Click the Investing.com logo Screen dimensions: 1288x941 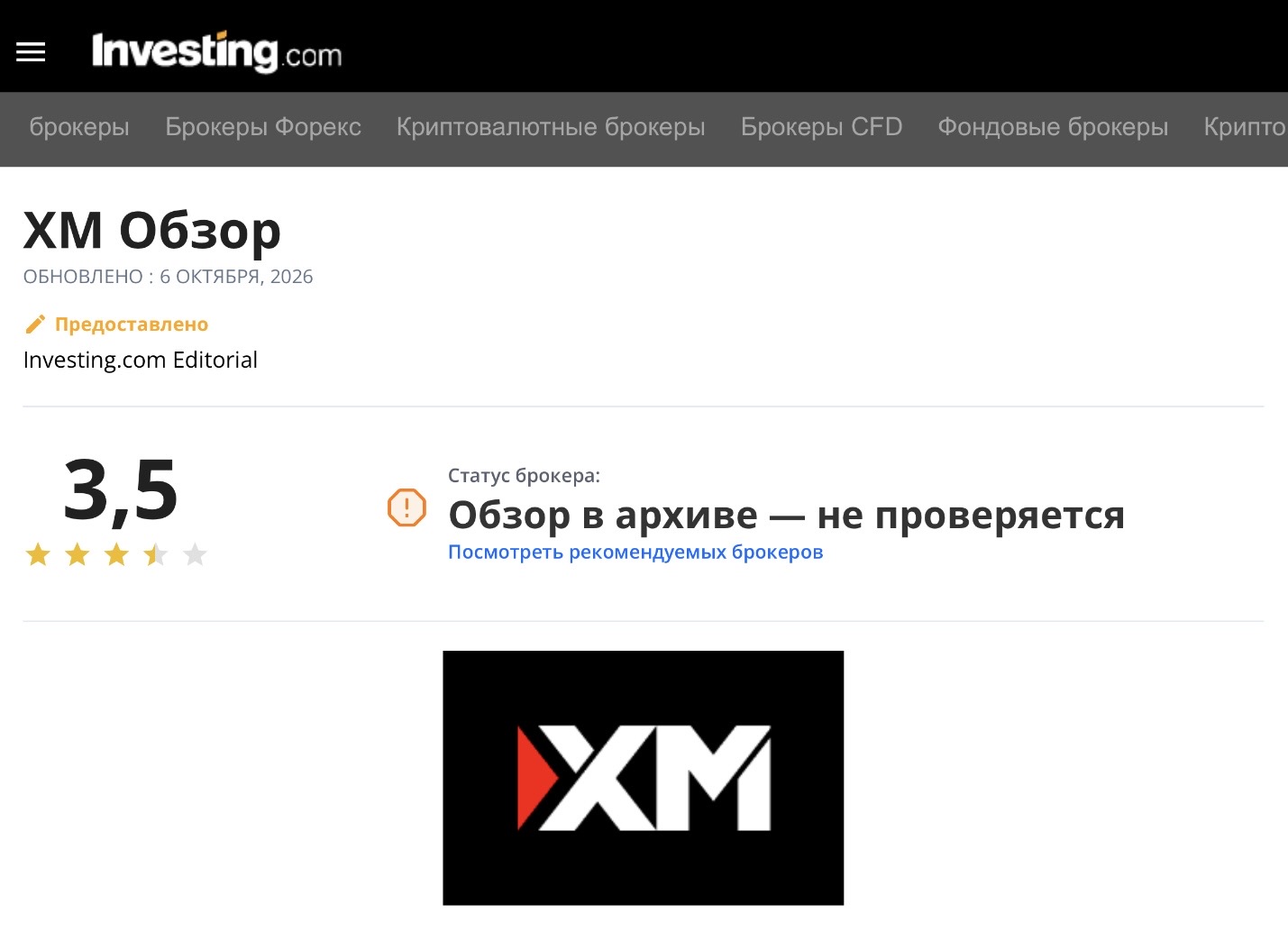[217, 51]
